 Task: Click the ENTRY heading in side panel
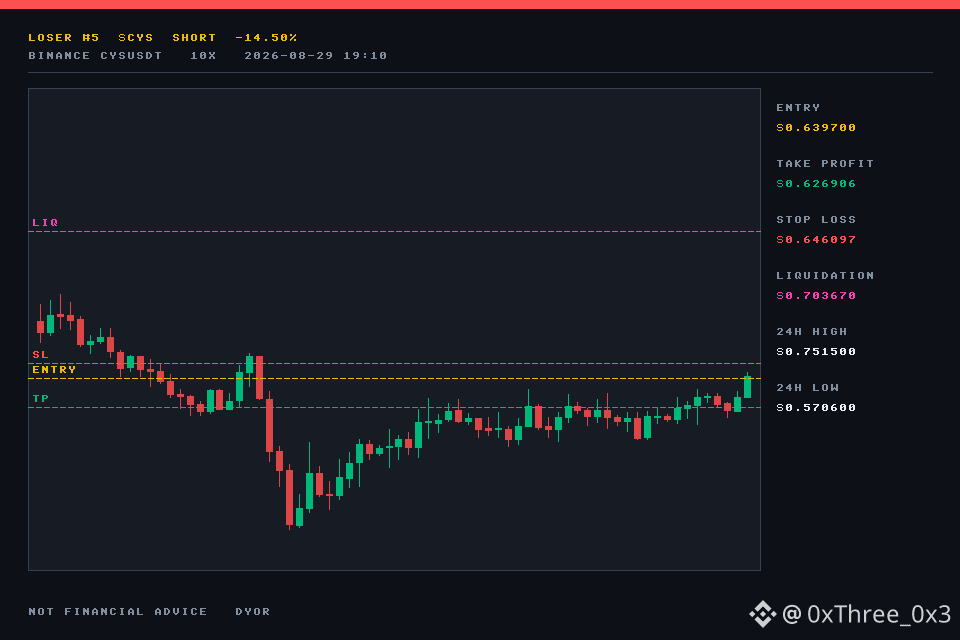[x=798, y=108]
